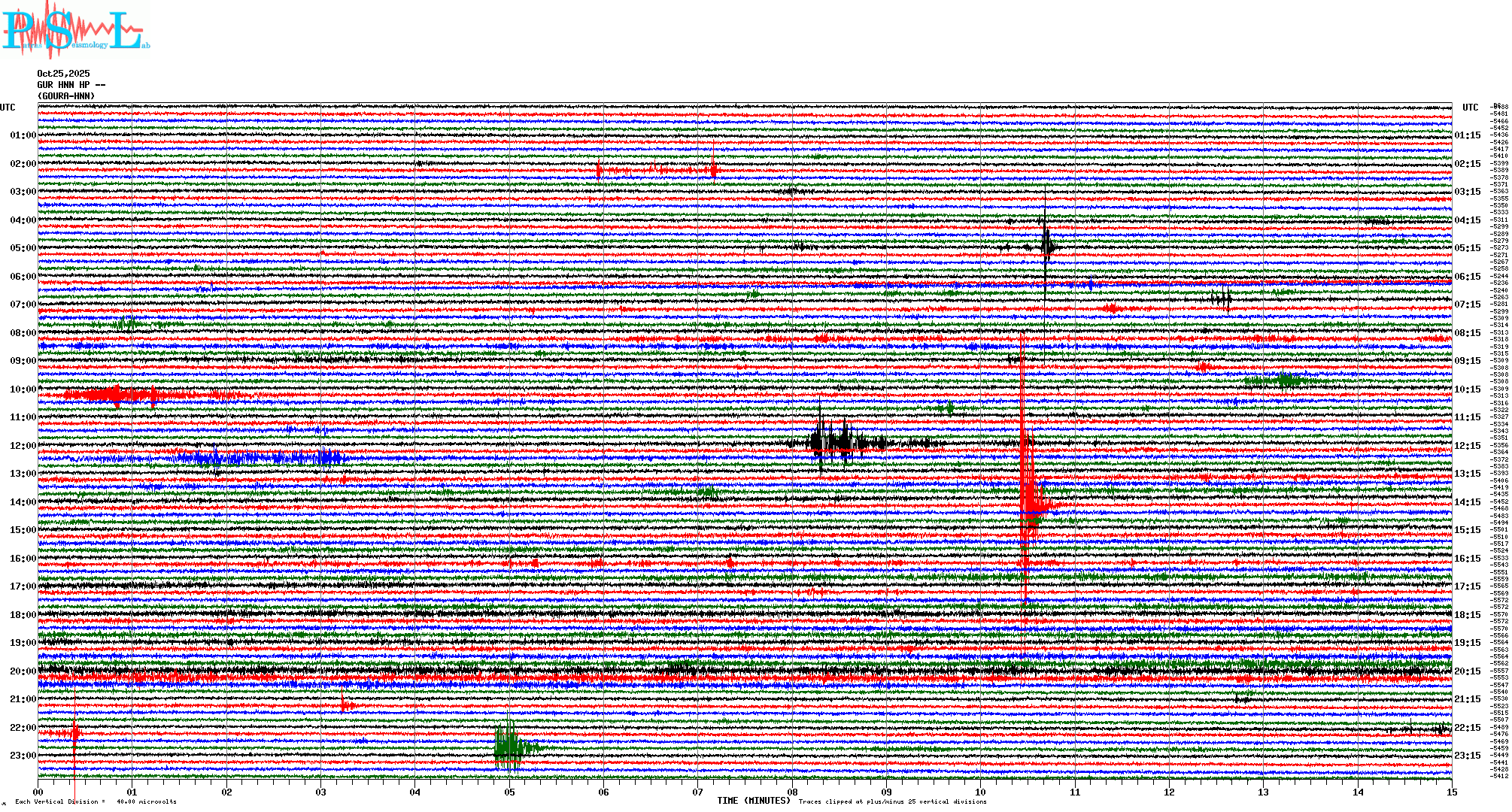Screen dimensions: 1512x812
Task: Click the Each Vertical Division scale text
Action: 96,801
